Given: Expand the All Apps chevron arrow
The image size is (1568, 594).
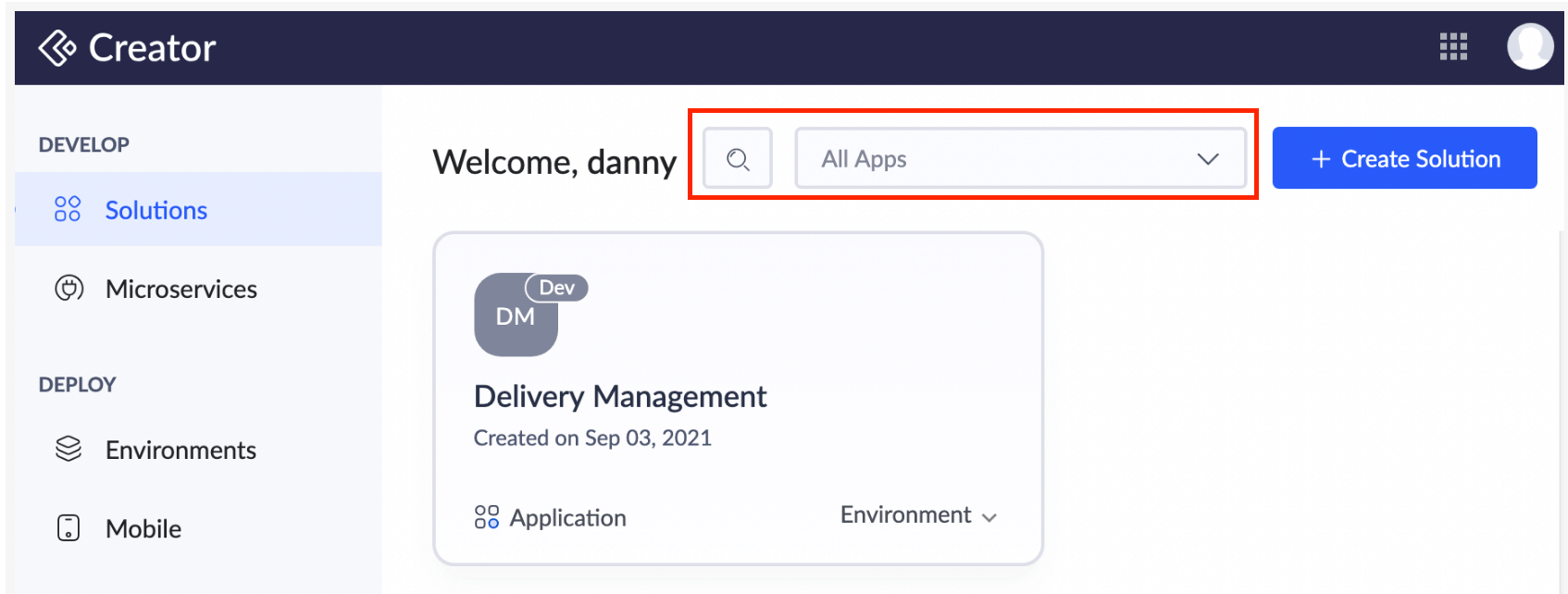Looking at the screenshot, I should 1208,159.
